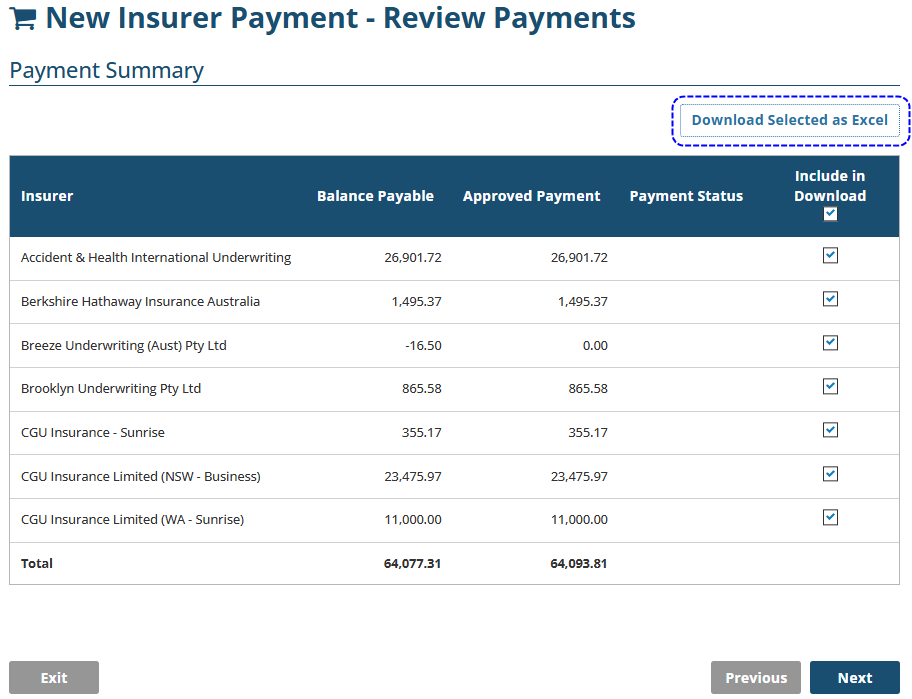Toggle Breeze Underwriting (Aust) download checkbox
Image resolution: width=912 pixels, height=699 pixels.
click(830, 343)
